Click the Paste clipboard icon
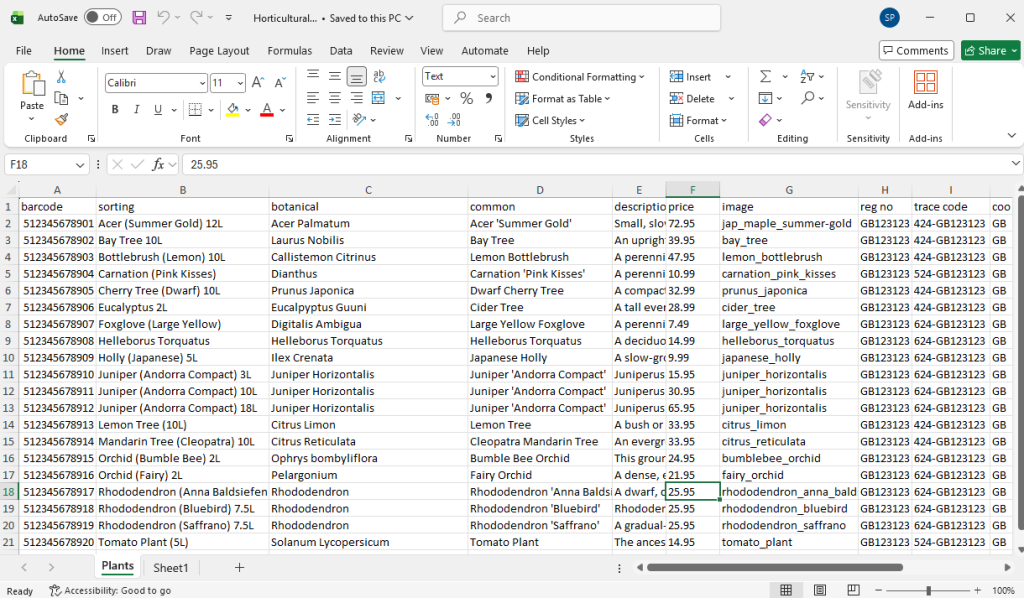The width and height of the screenshot is (1024, 598). [x=32, y=85]
